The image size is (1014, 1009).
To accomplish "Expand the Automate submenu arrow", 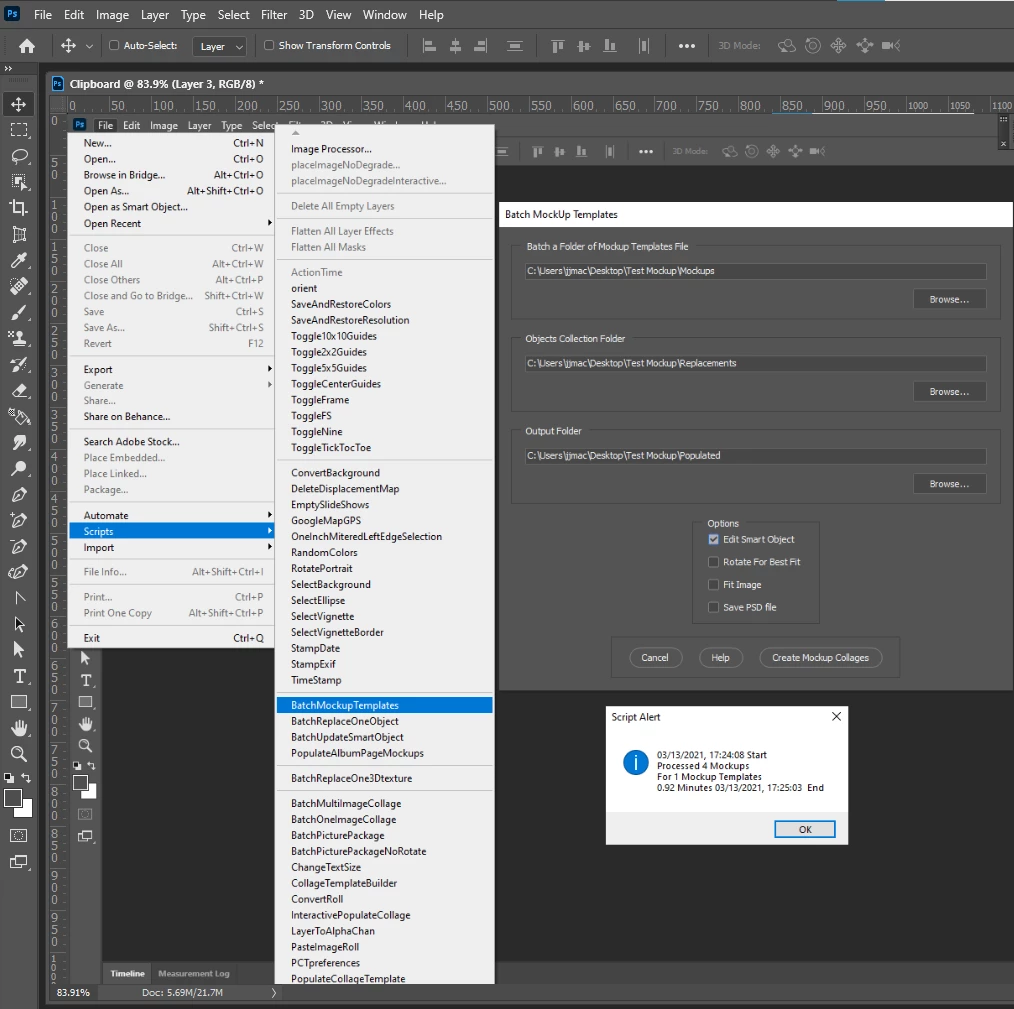I will (270, 515).
